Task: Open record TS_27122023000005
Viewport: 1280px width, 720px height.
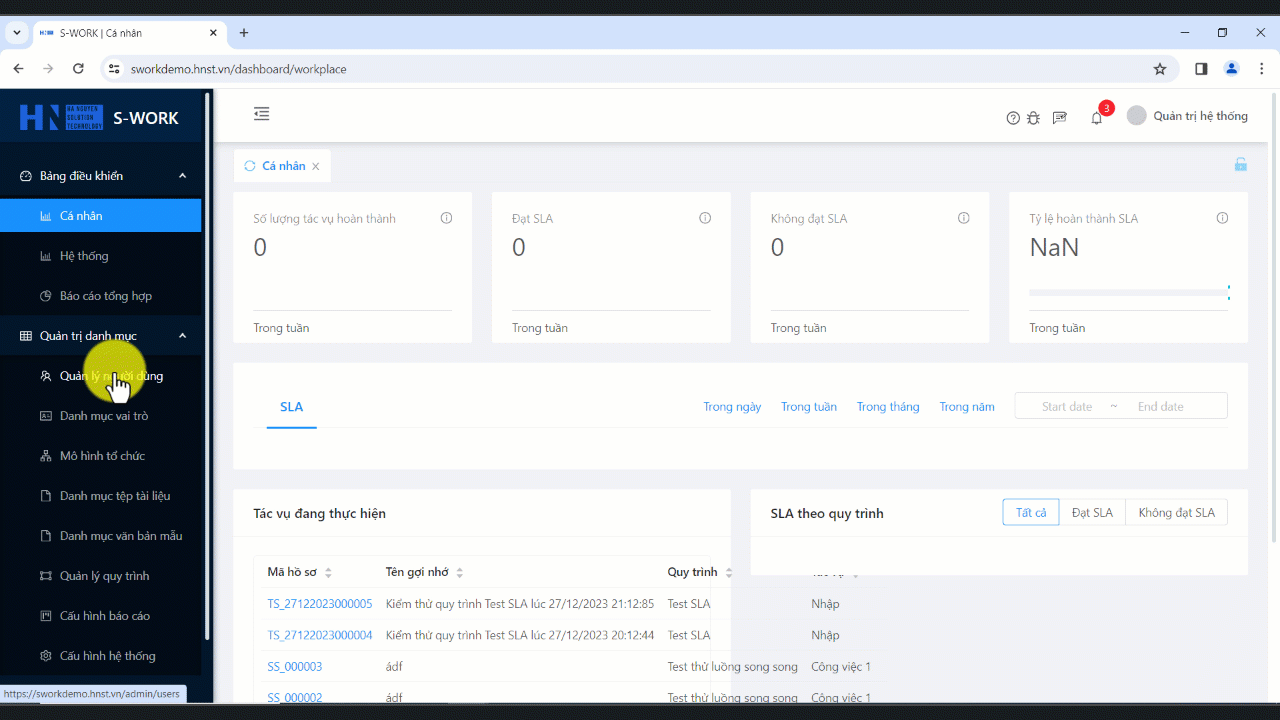Action: (320, 604)
